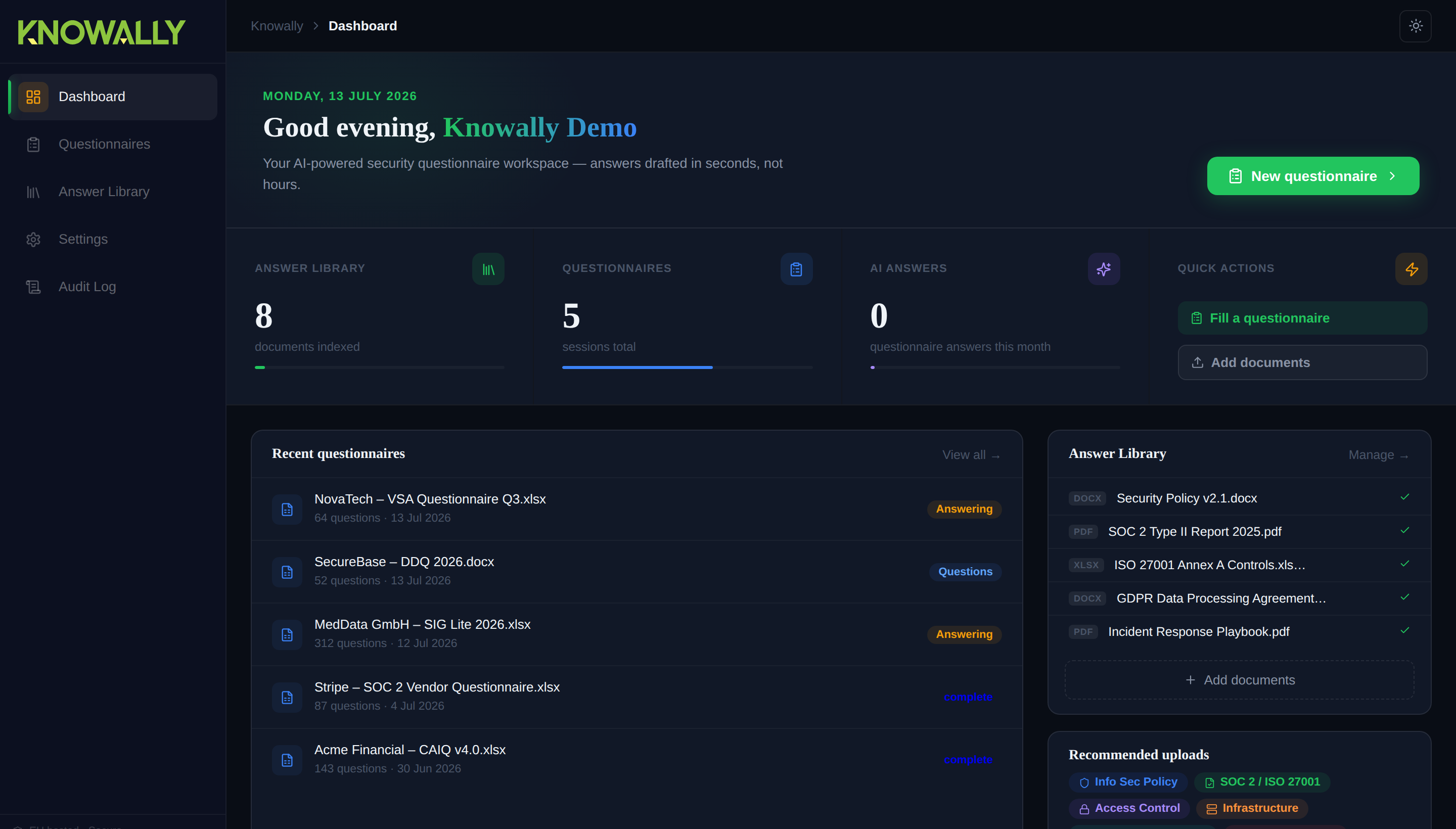Click checkmark next to Security Policy v2.1.docx
Viewport: 1456px width, 829px height.
[1405, 497]
